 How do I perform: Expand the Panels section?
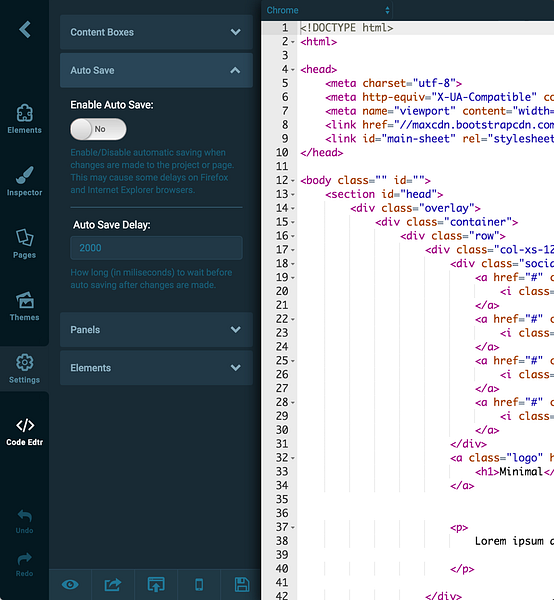click(x=156, y=329)
